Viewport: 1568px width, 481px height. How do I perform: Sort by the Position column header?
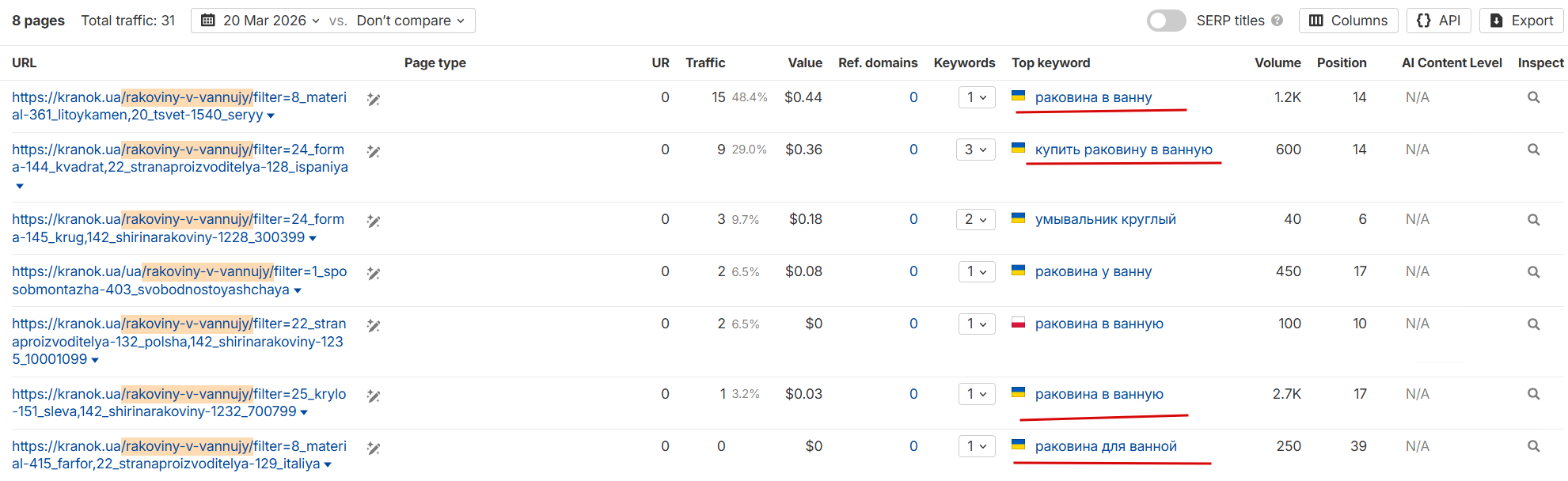(x=1341, y=62)
